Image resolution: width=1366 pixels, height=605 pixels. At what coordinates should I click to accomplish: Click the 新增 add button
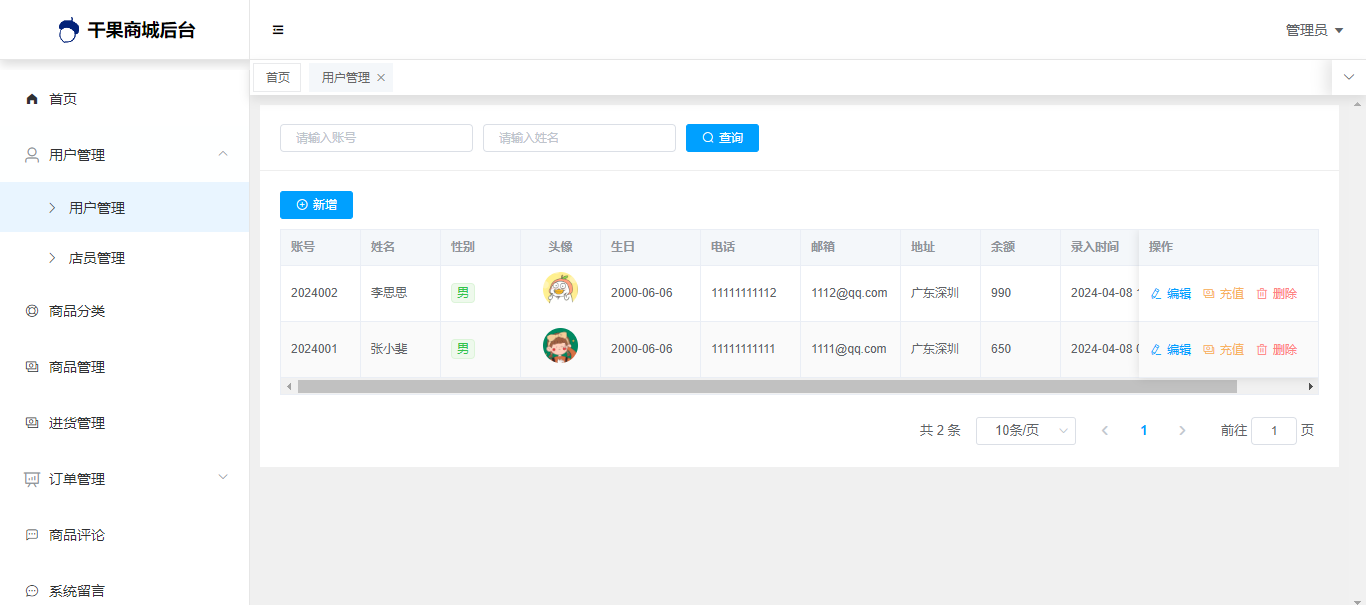tap(316, 205)
